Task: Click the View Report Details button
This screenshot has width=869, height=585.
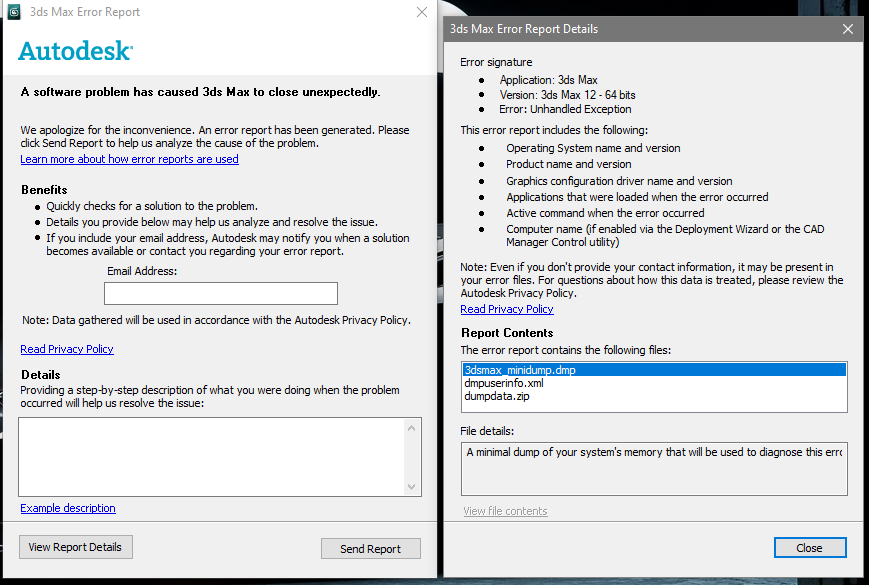Action: pos(75,547)
